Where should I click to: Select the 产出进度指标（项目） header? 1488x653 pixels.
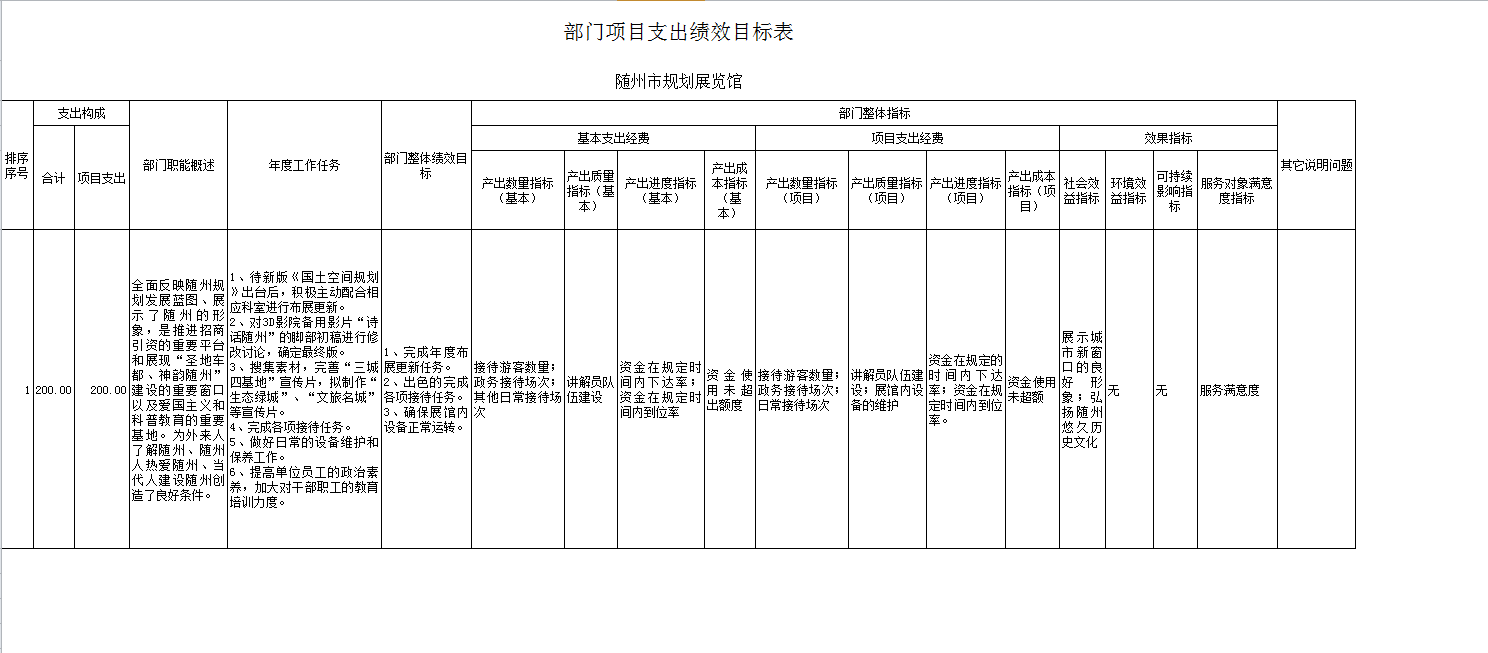(965, 190)
